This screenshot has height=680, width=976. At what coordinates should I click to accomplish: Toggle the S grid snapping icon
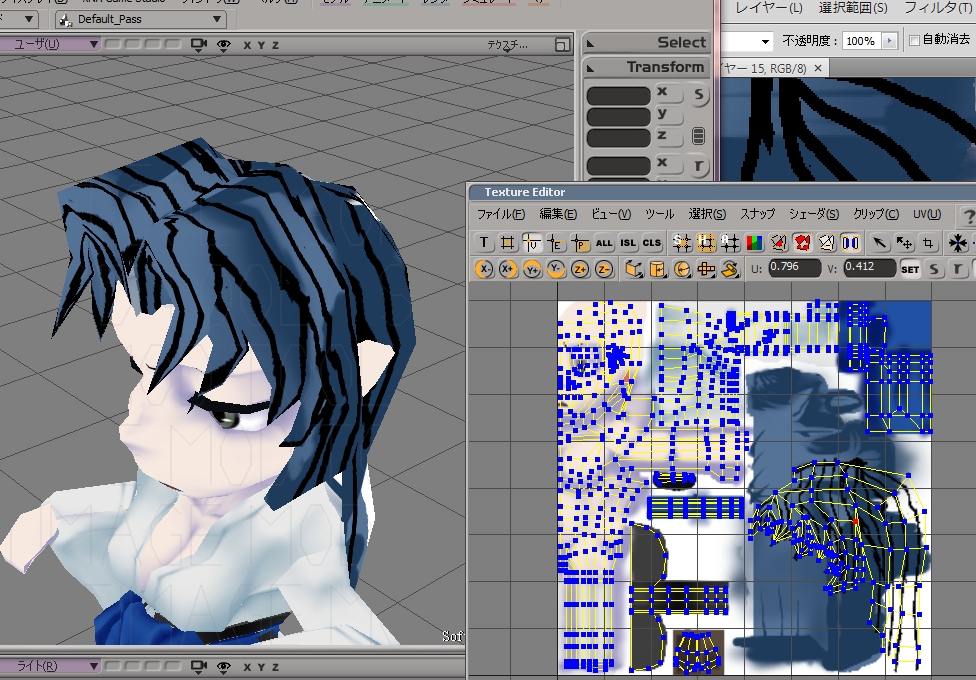tap(682, 243)
